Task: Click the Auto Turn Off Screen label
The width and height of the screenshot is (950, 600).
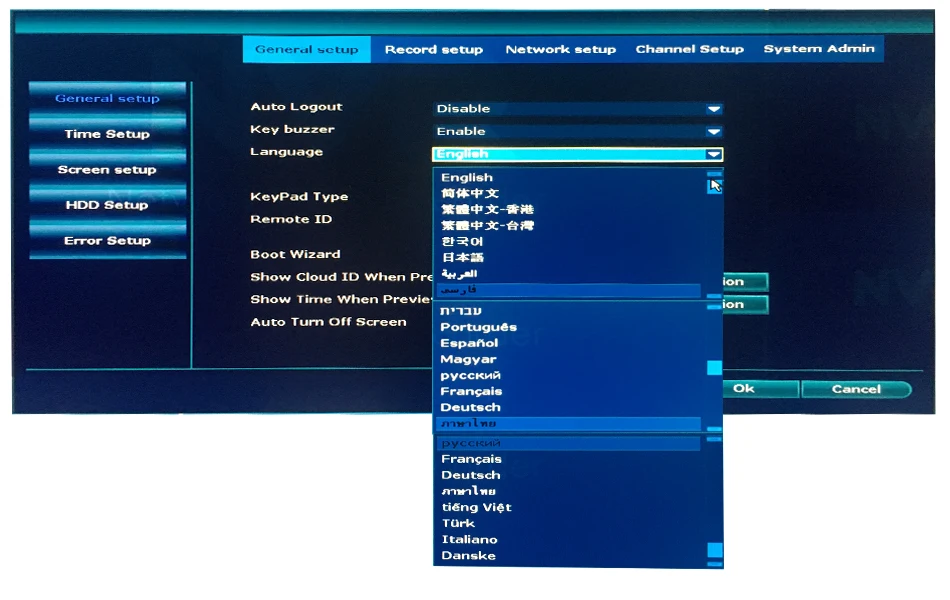Action: 328,322
